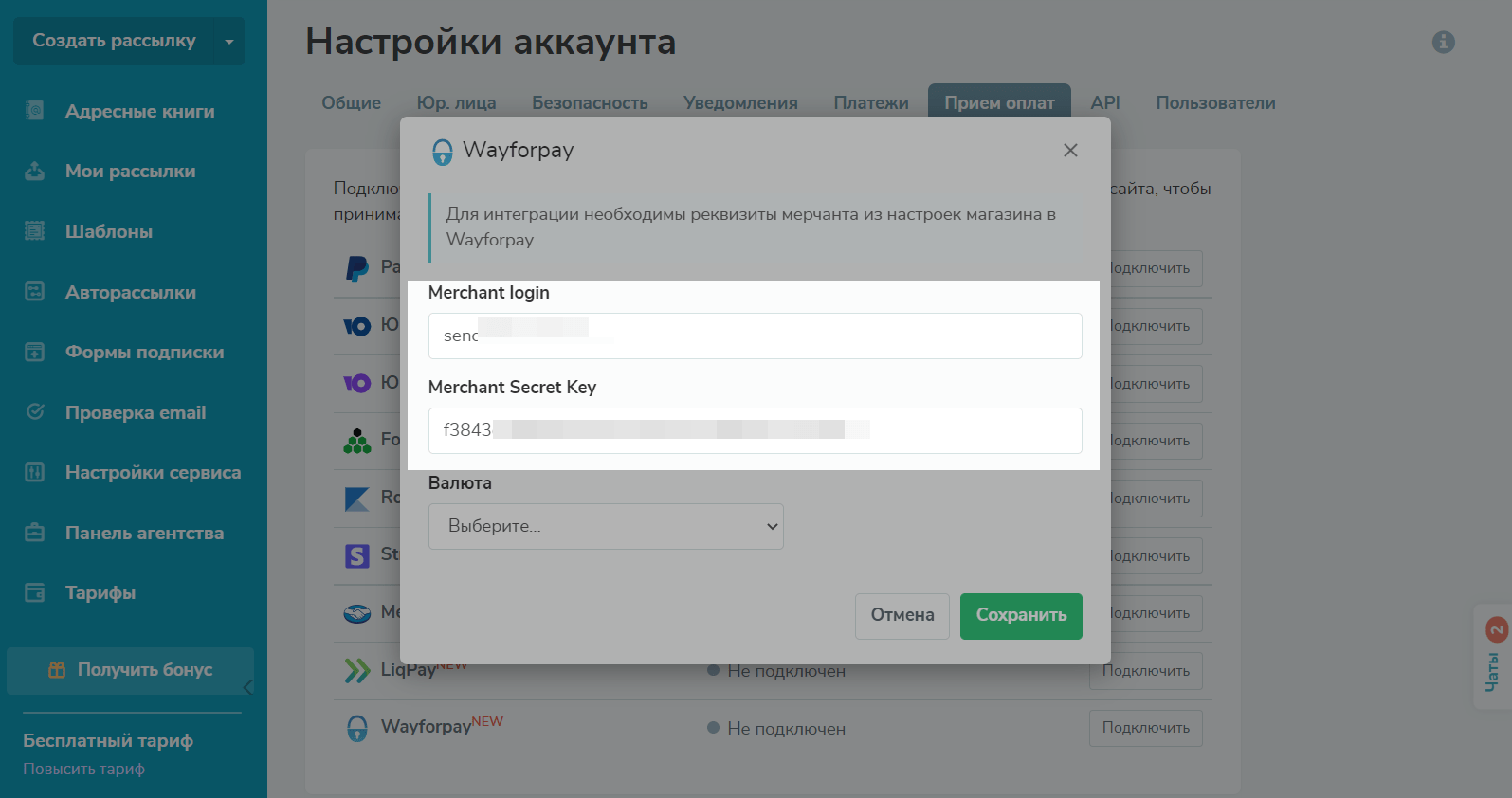This screenshot has width=1512, height=798.
Task: Go to Мои рассылки section
Action: (x=130, y=172)
